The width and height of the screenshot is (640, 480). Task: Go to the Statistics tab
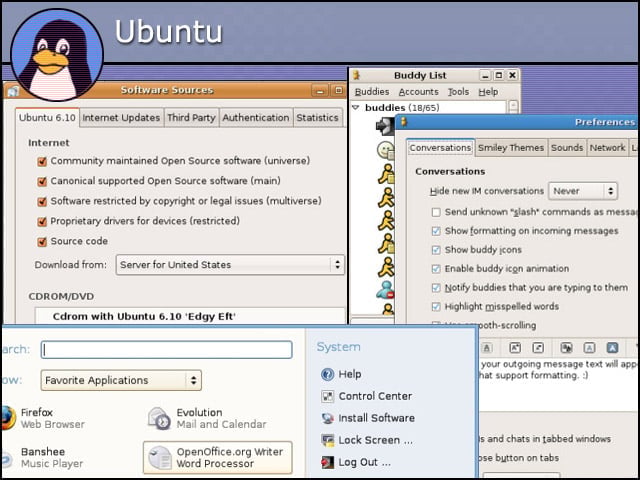[x=318, y=118]
